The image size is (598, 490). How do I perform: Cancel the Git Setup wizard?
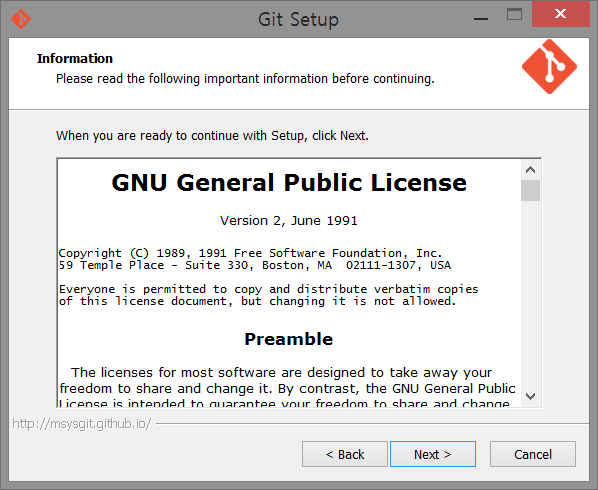[533, 454]
